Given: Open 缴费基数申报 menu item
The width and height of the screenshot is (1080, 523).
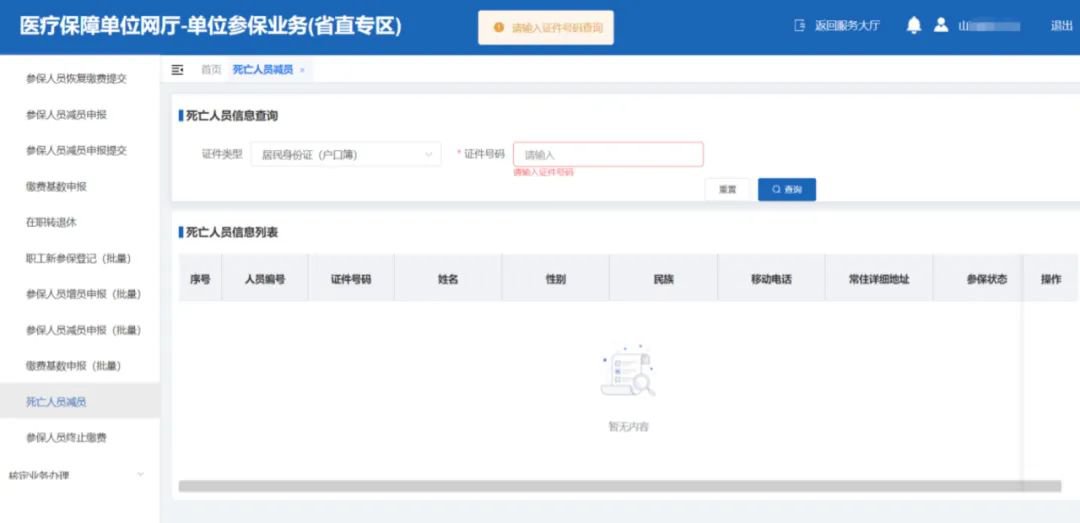Looking at the screenshot, I should (x=56, y=186).
